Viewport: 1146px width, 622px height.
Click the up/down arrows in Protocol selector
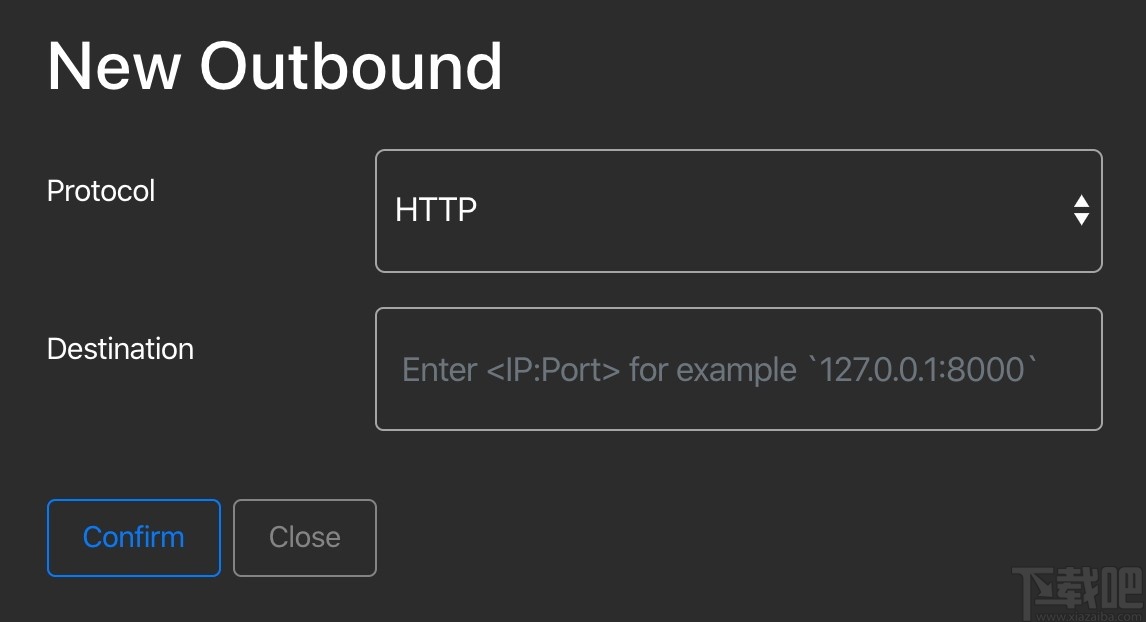point(1081,210)
